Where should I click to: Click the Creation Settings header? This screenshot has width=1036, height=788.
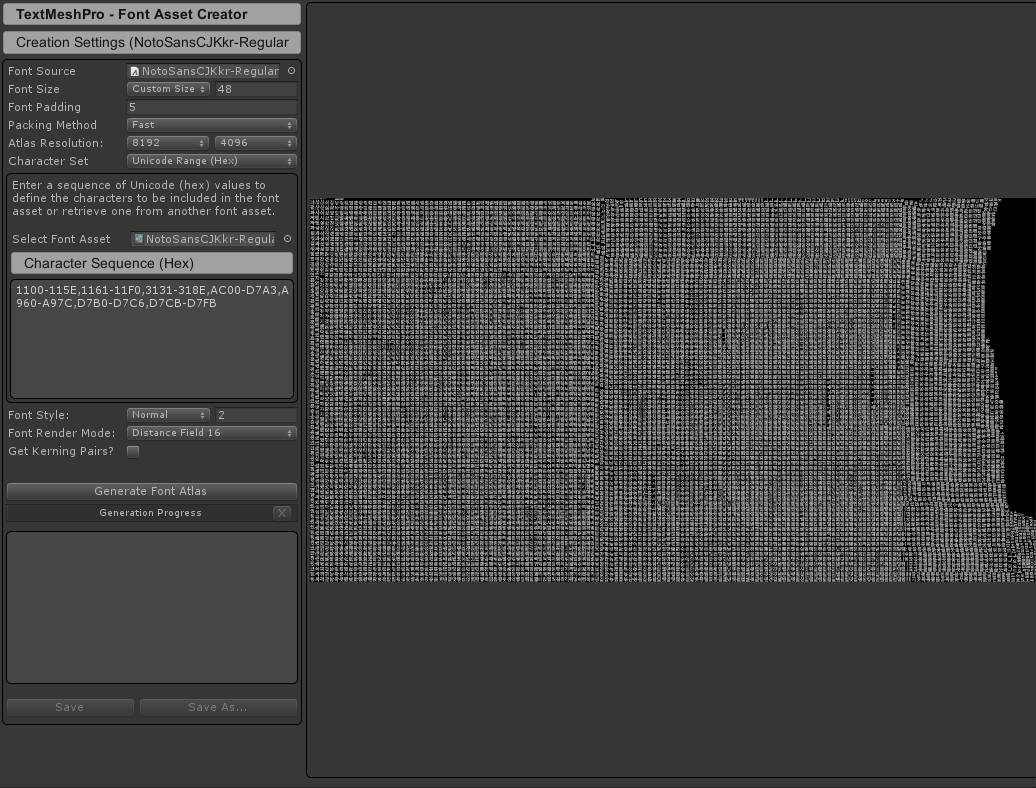(151, 42)
